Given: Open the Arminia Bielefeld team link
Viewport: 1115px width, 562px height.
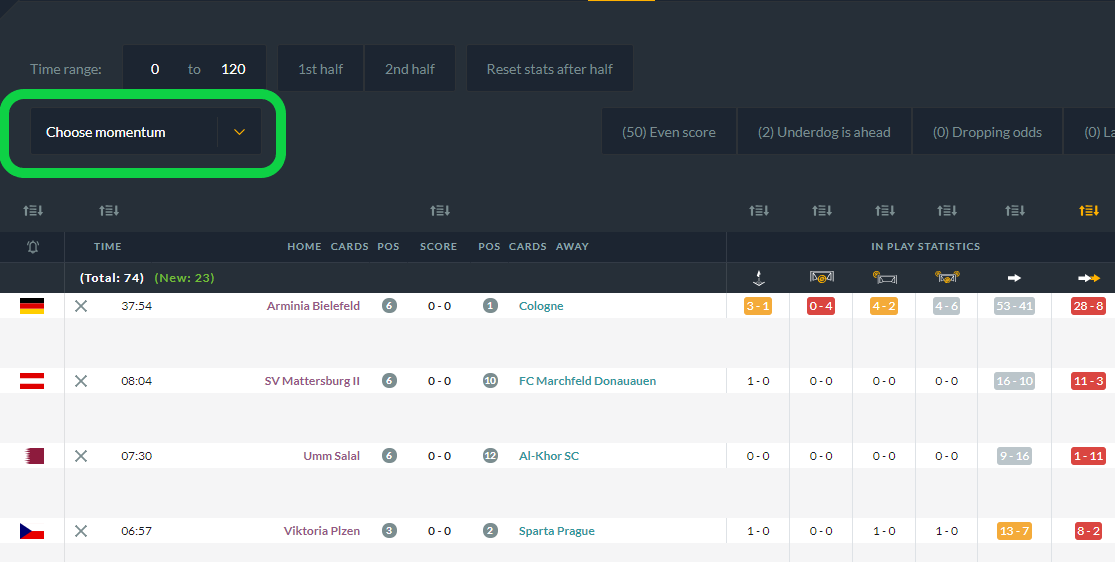Looking at the screenshot, I should (x=313, y=306).
